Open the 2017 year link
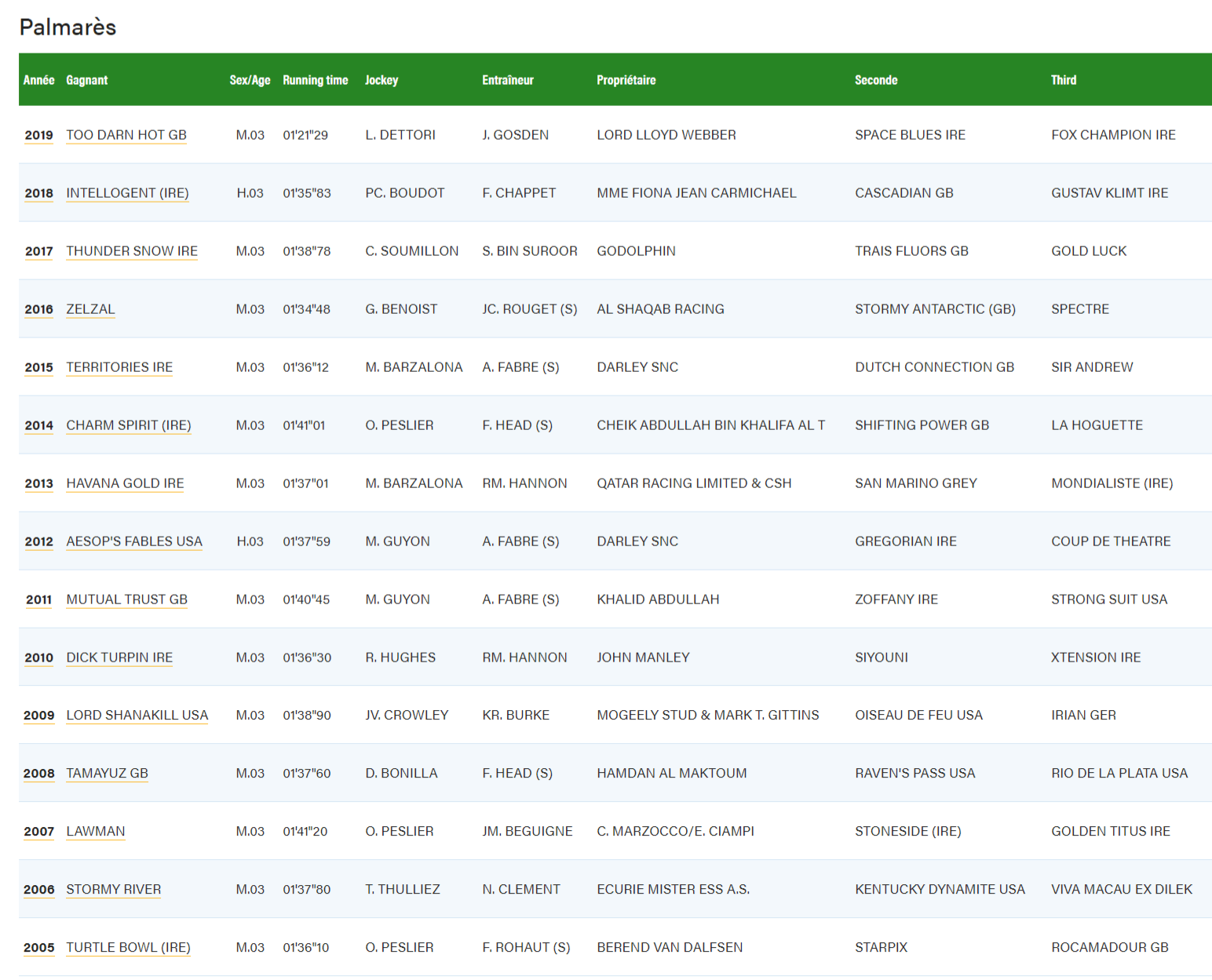Screen dimensions: 1212x980 pyautogui.click(x=38, y=251)
